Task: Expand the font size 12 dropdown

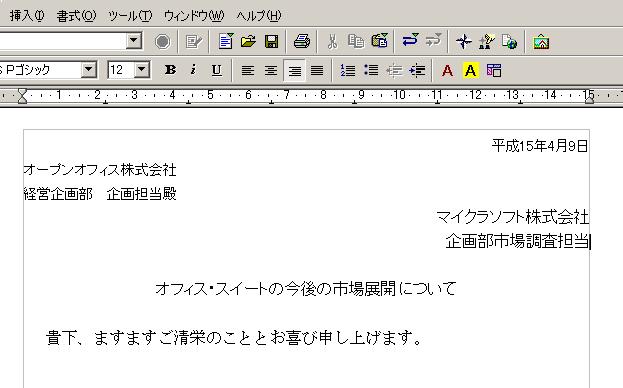Action: pyautogui.click(x=141, y=70)
